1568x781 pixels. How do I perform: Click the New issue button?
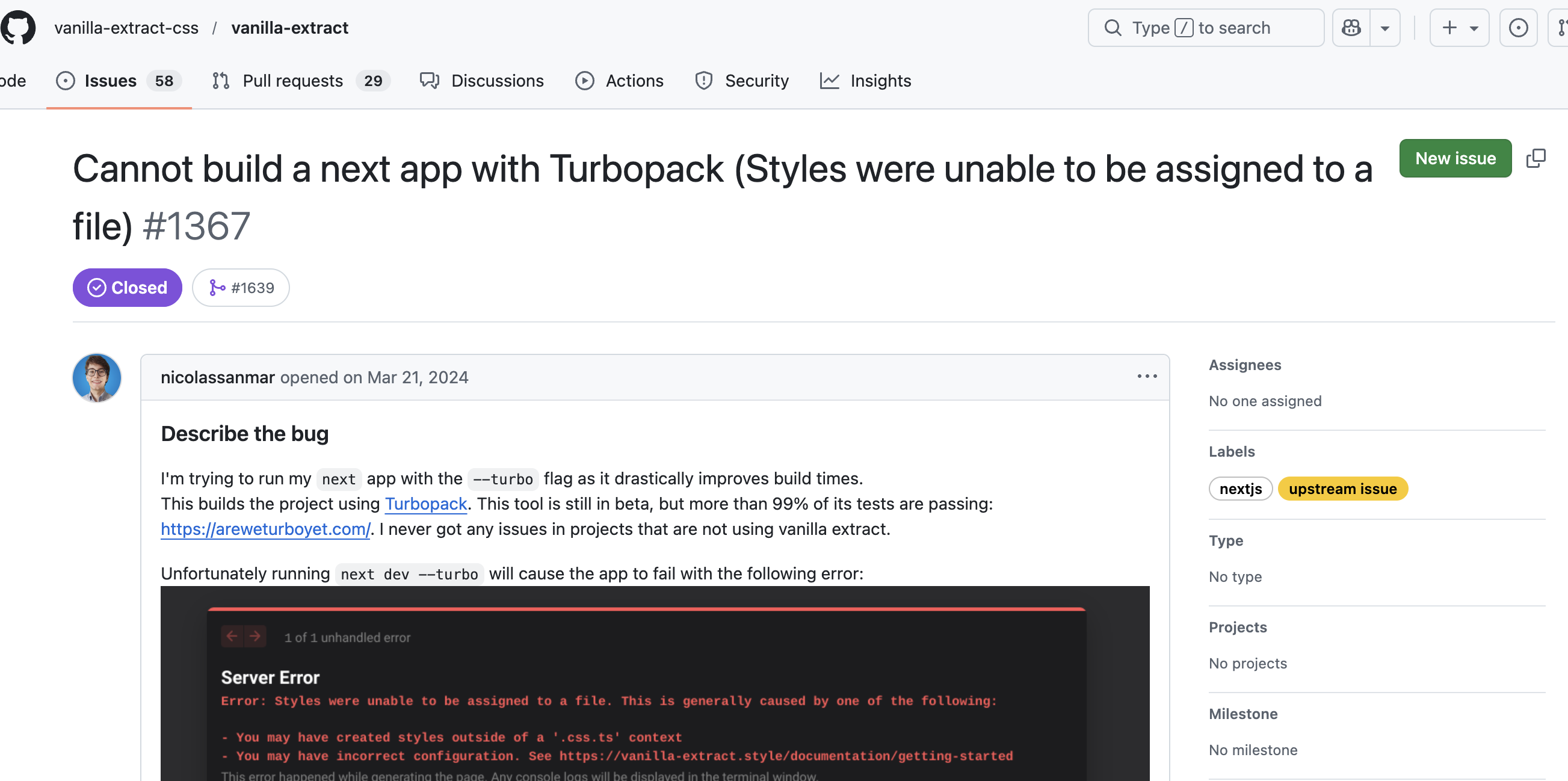tap(1455, 158)
